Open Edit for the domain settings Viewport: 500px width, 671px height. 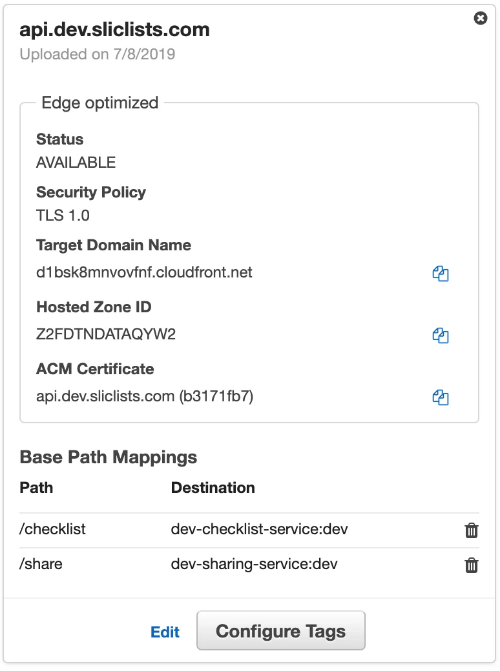point(165,632)
